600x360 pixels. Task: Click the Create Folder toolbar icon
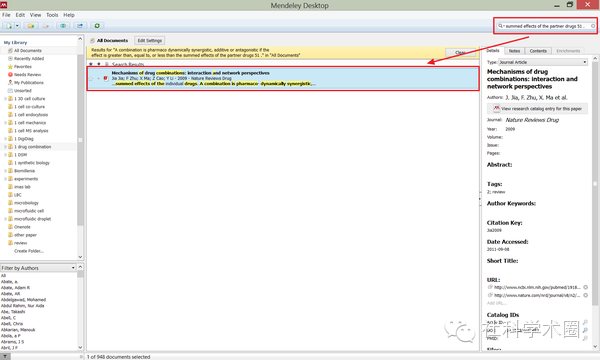[31, 26]
